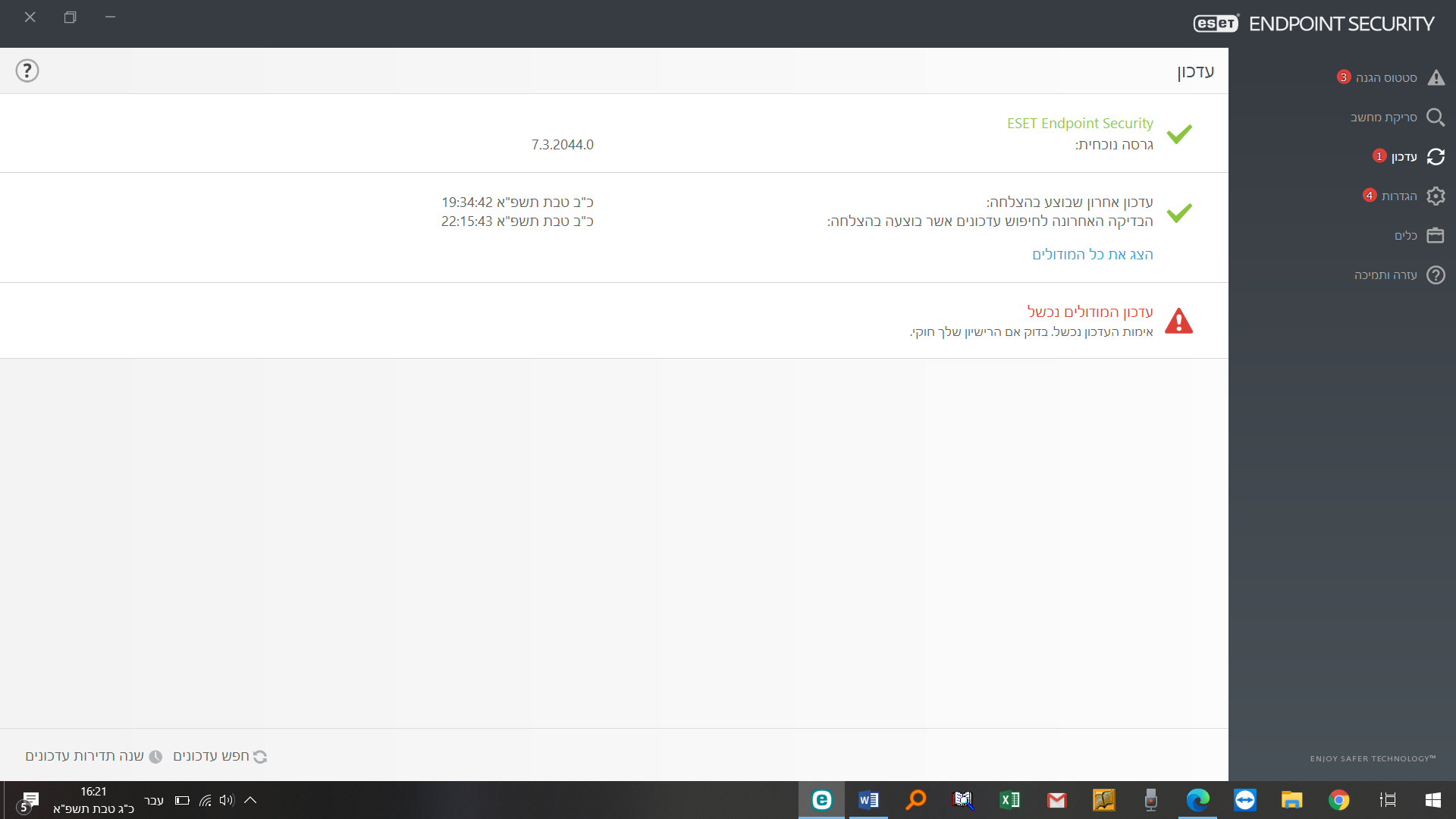Click שנה תדירות עדכונים button
1456x819 pixels.
click(x=93, y=756)
